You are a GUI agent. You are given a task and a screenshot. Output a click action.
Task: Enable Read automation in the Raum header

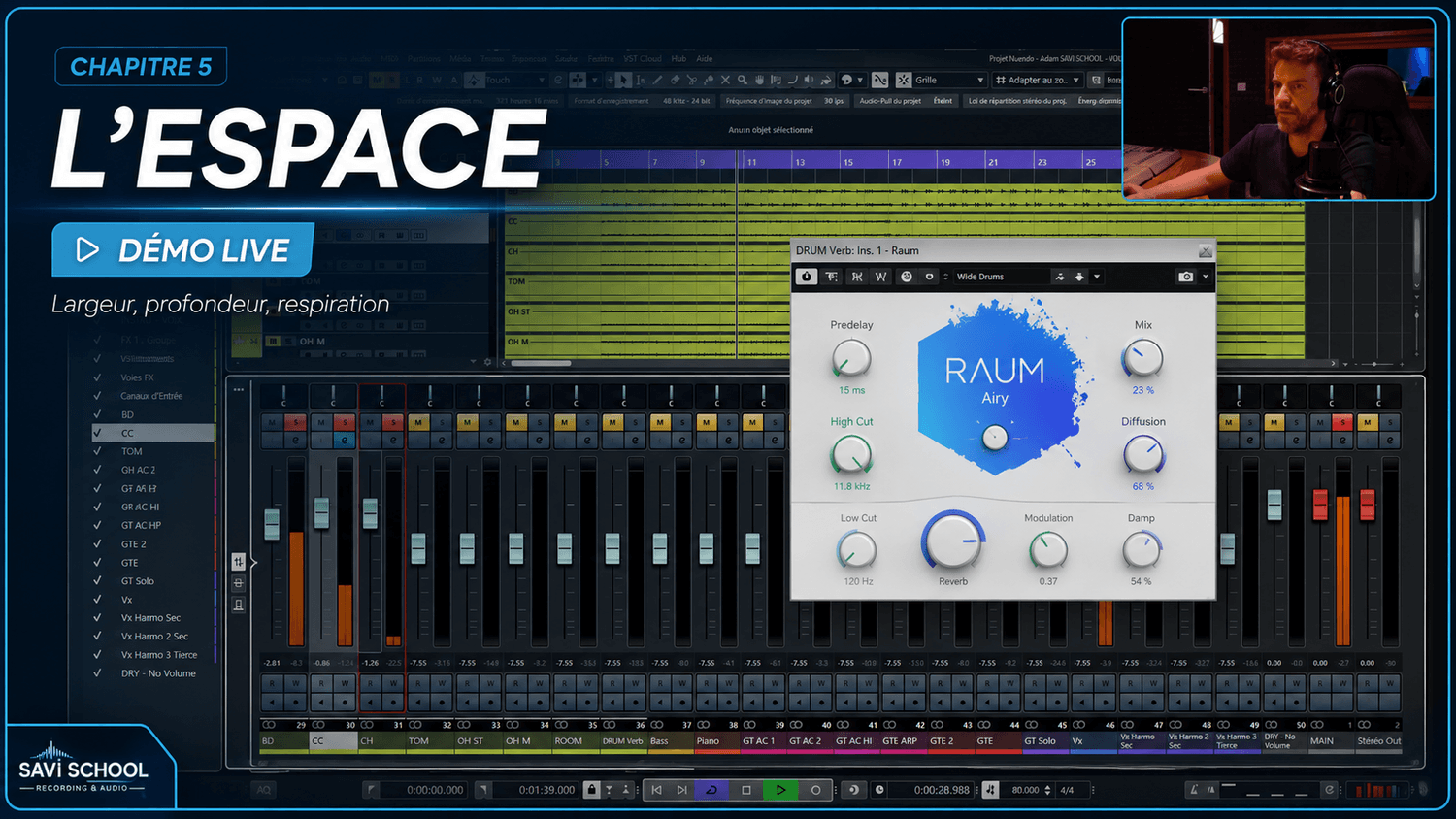coord(857,277)
